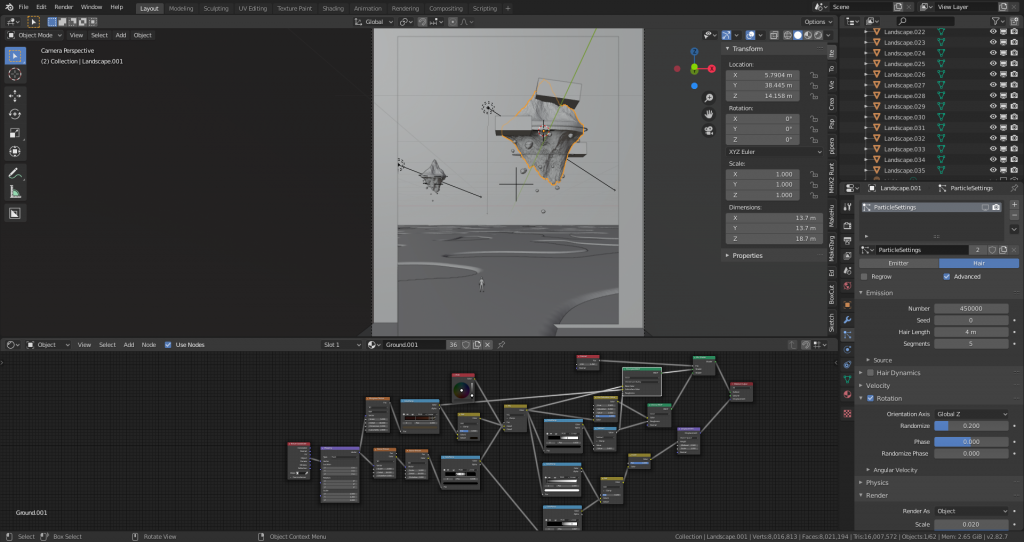
Task: Select the Move tool in the viewport toolbar
Action: [16, 95]
